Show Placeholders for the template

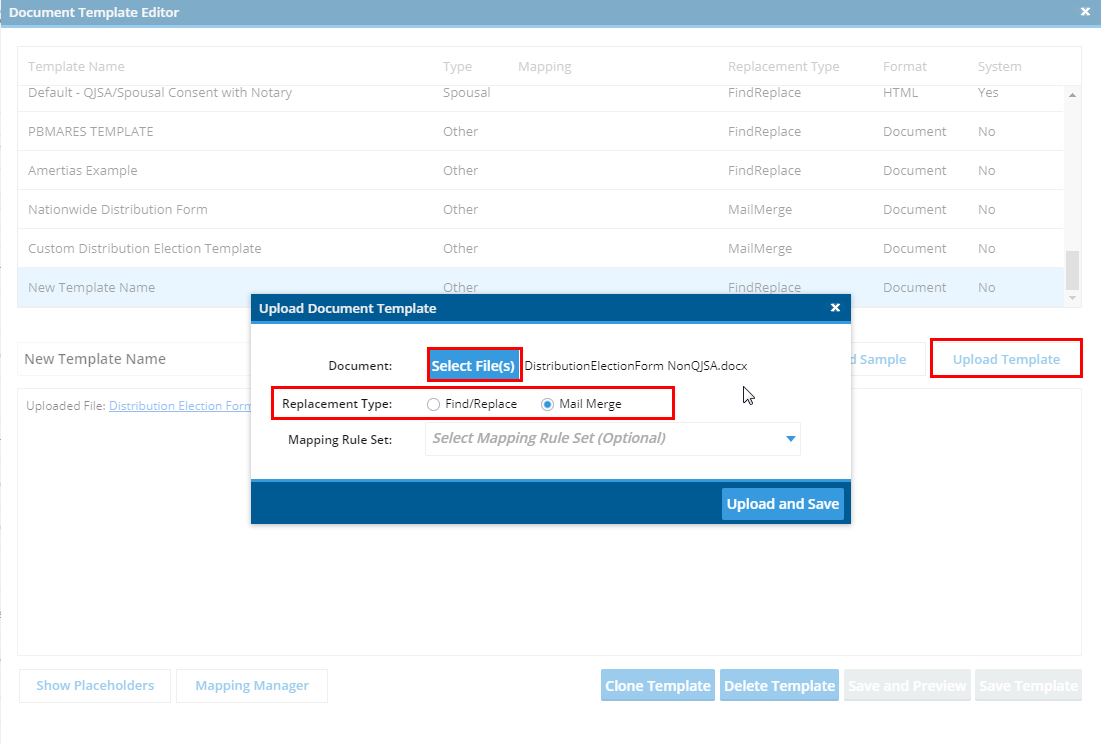(x=94, y=685)
